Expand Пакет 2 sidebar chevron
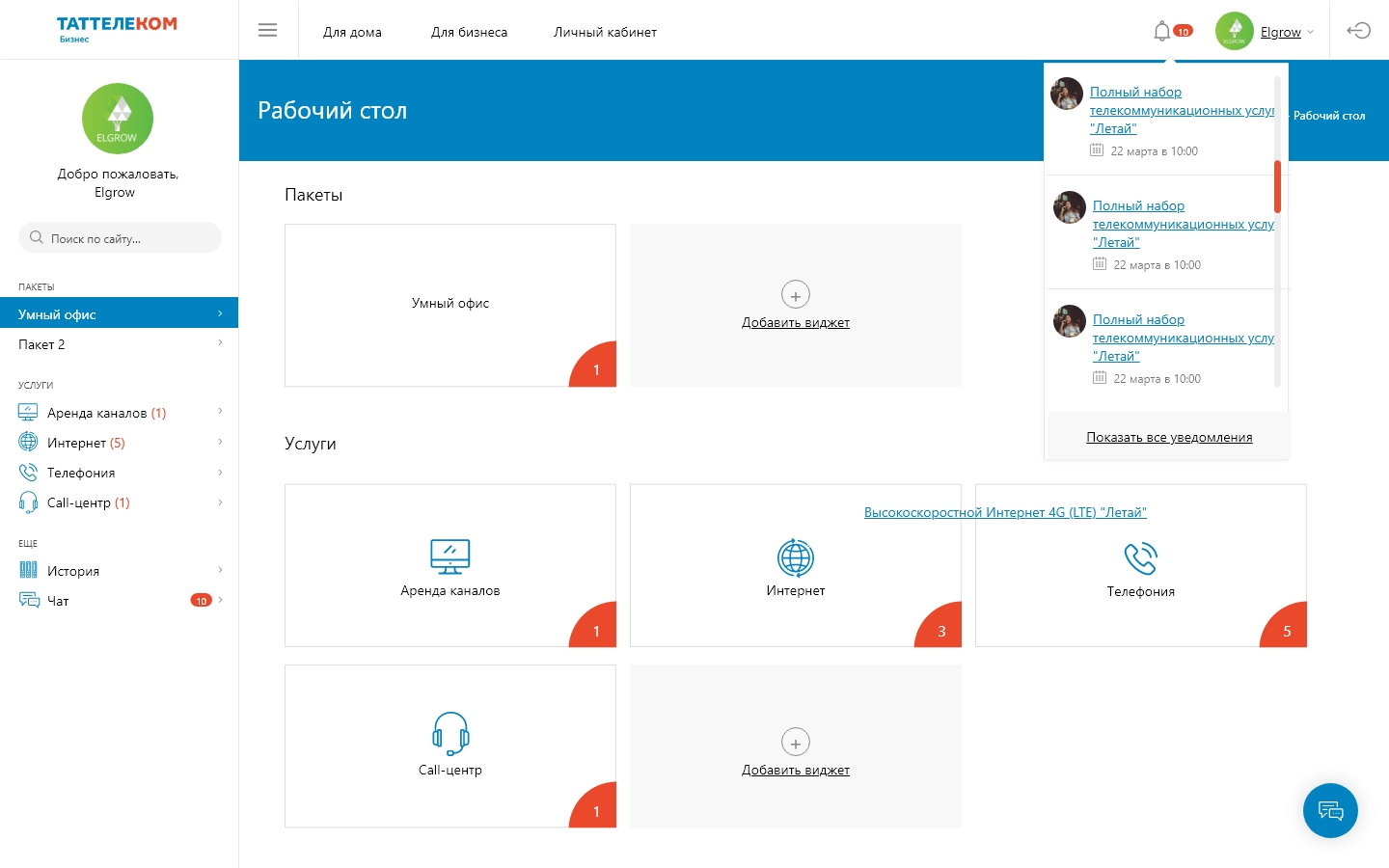Screen dimensions: 1389x868 coord(220,343)
